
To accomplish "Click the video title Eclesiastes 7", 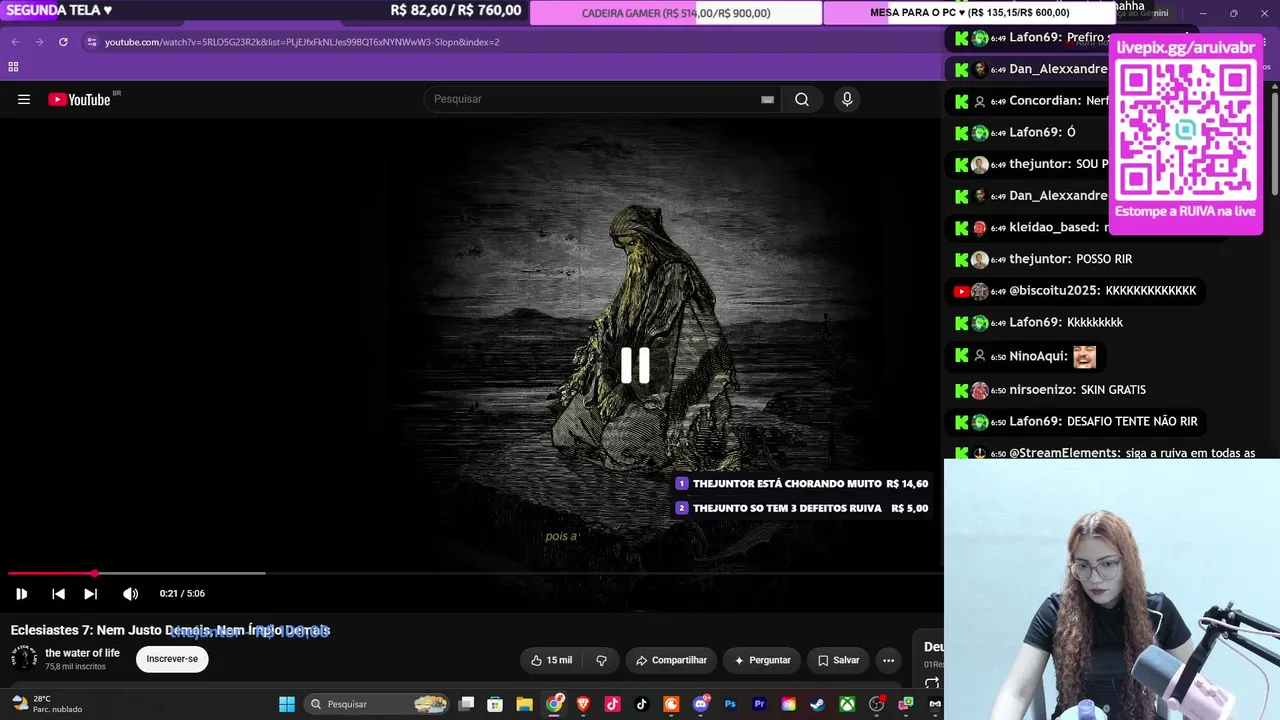I will 170,630.
